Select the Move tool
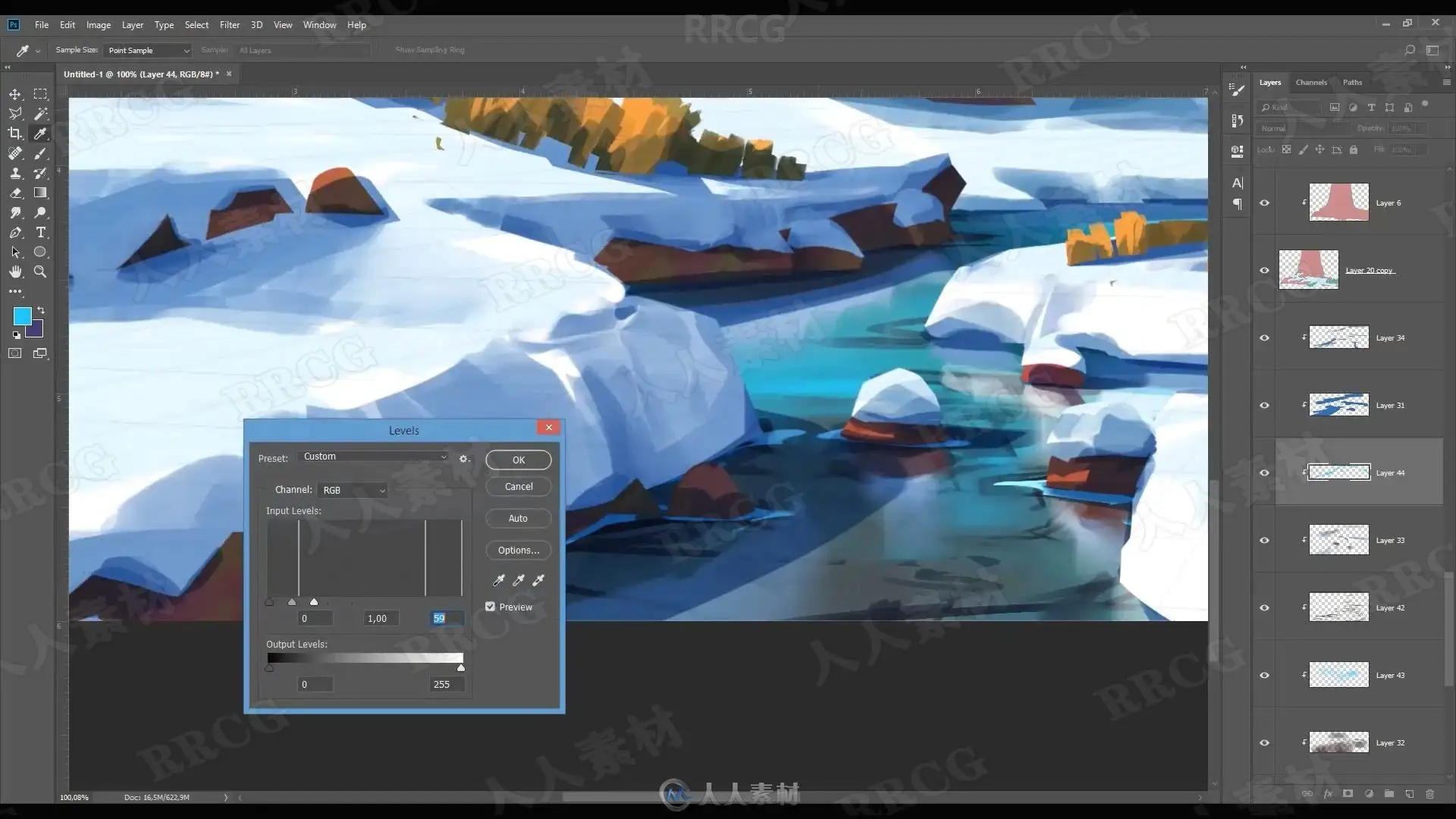The image size is (1456, 819). click(14, 94)
